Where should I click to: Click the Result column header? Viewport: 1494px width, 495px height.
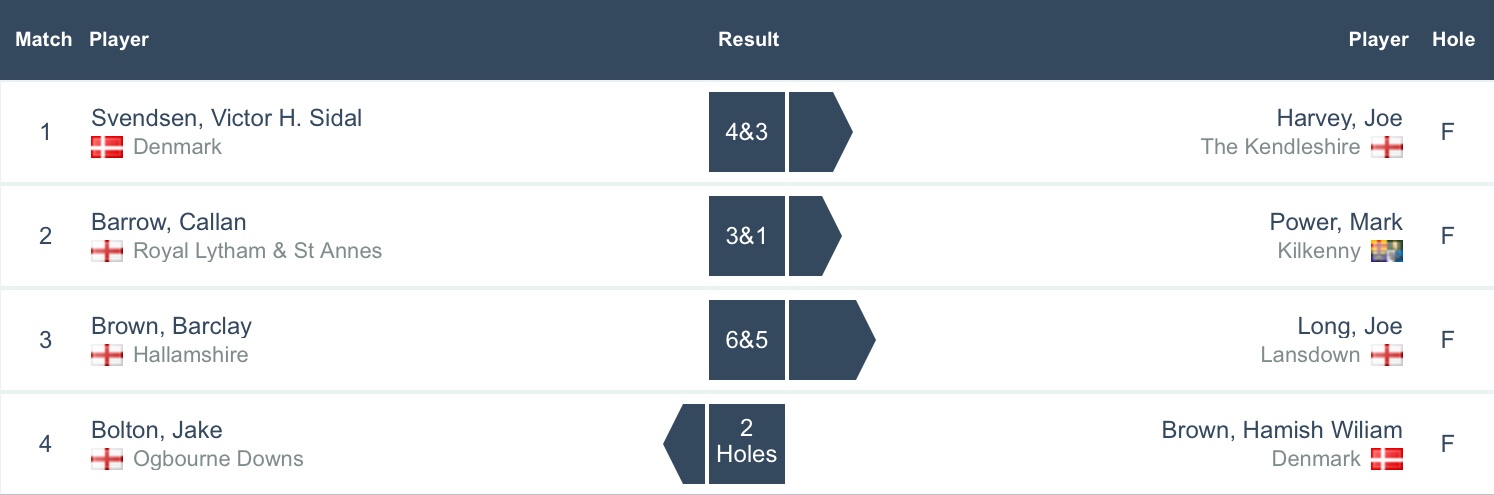tap(748, 40)
